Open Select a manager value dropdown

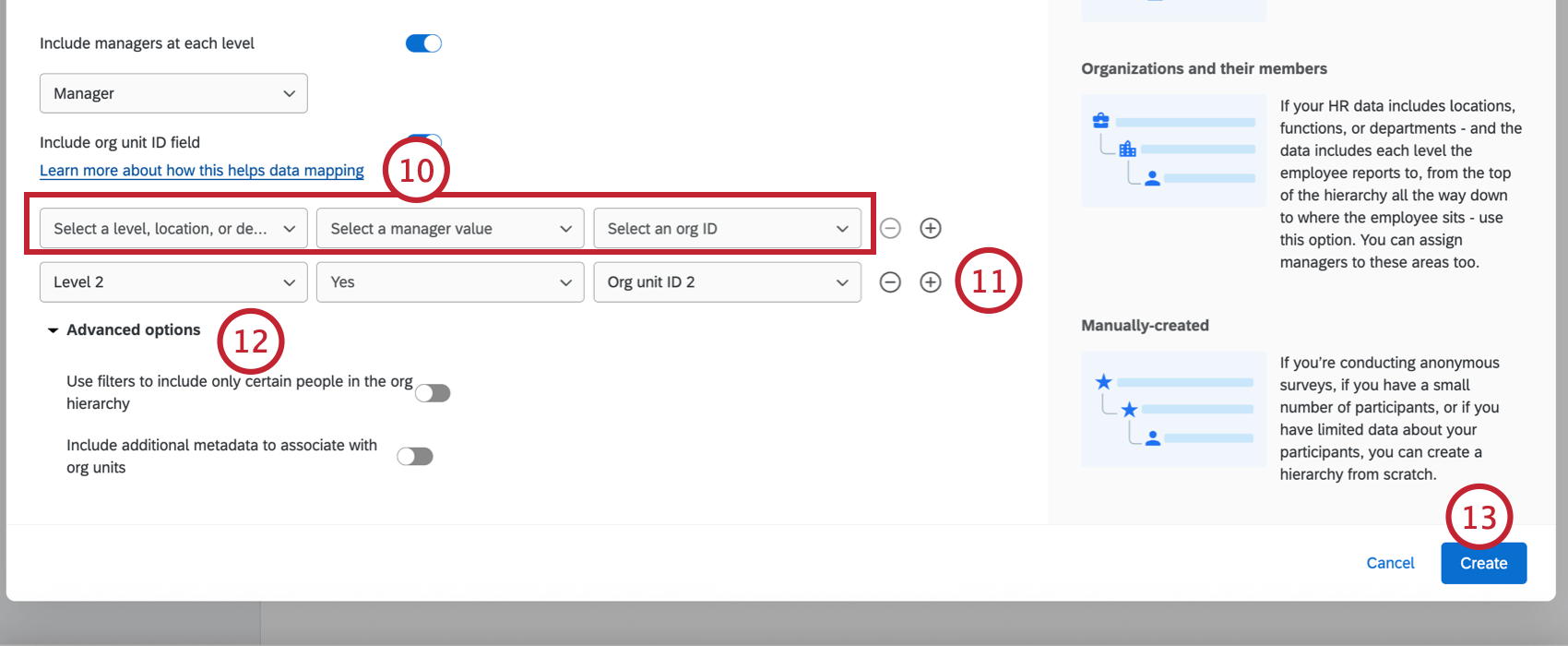[450, 228]
